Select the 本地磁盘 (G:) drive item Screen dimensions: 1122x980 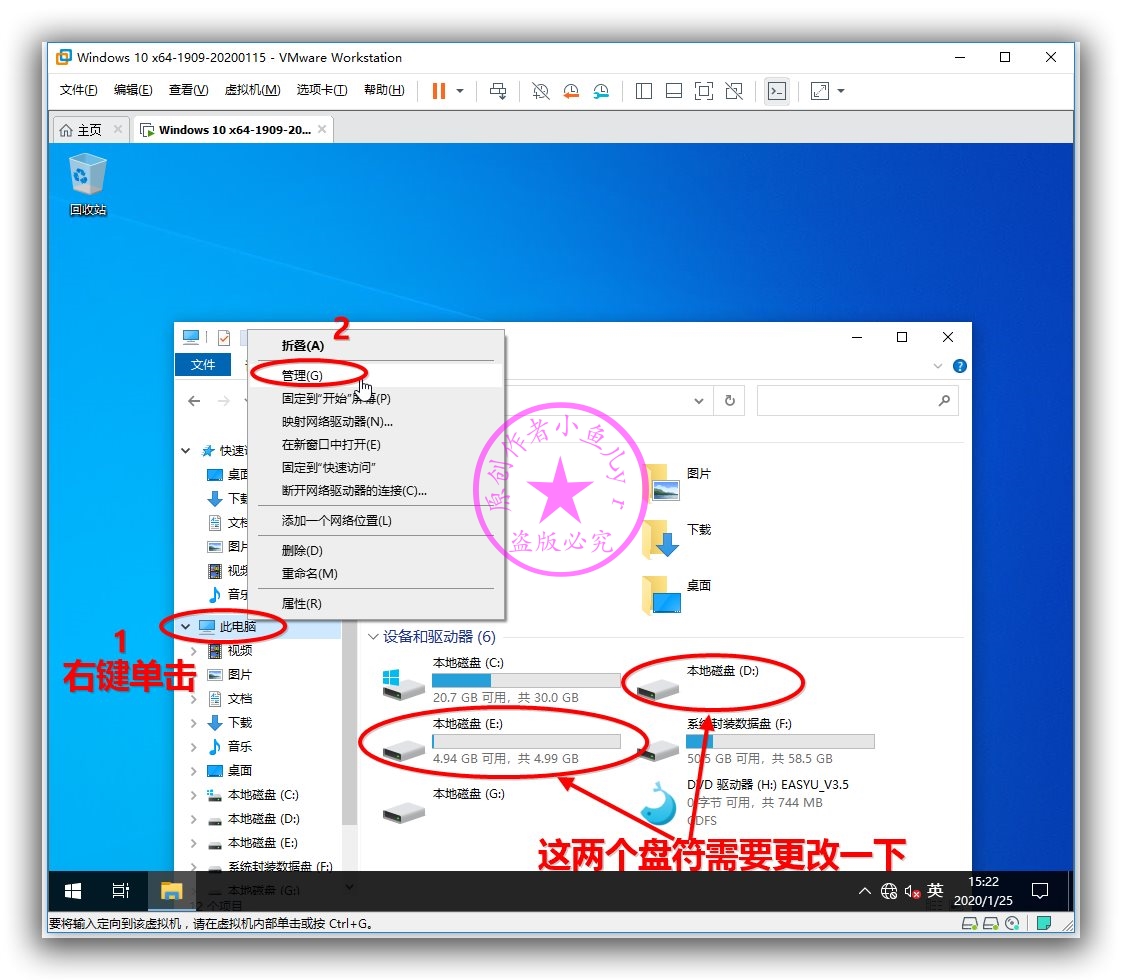[444, 807]
